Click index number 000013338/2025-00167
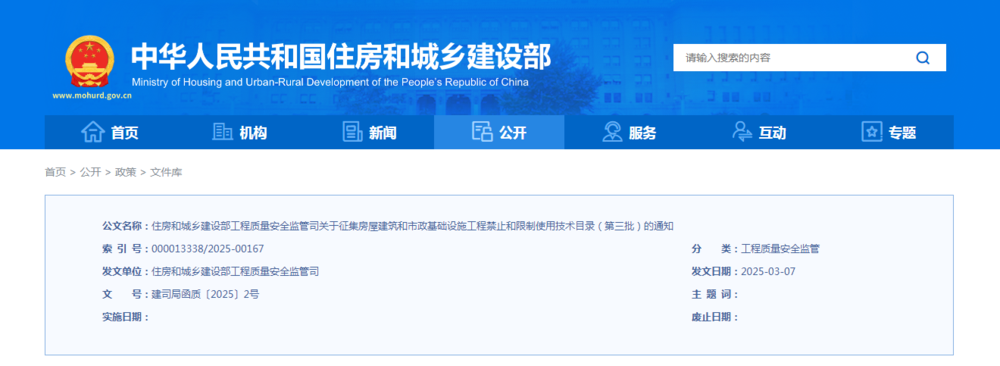Image resolution: width=1000 pixels, height=366 pixels. click(208, 249)
